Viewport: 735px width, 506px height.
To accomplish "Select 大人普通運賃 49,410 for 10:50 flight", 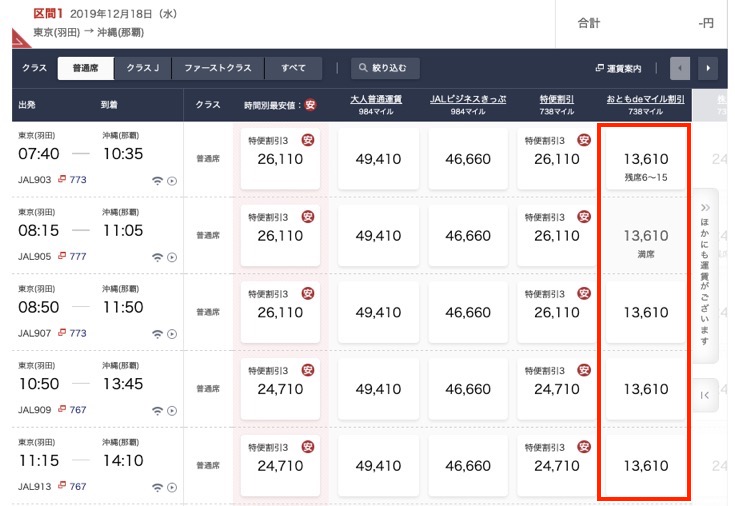I will coord(378,389).
